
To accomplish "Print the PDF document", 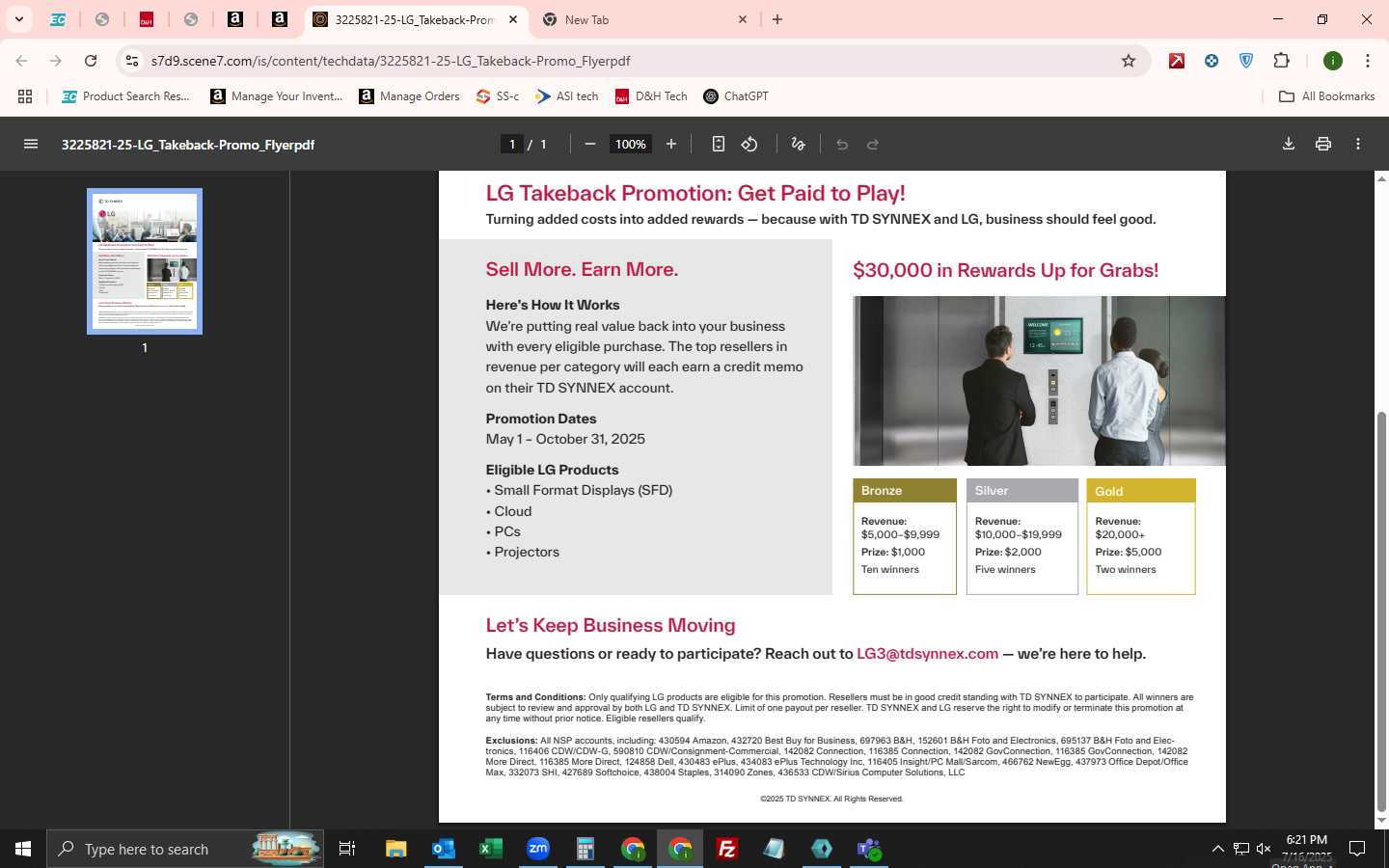I will 1323,144.
